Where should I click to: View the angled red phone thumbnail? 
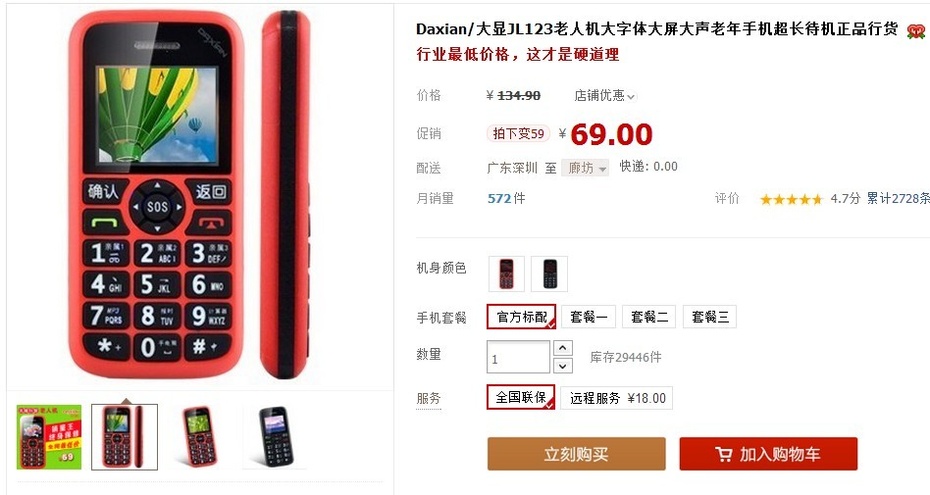(x=200, y=437)
